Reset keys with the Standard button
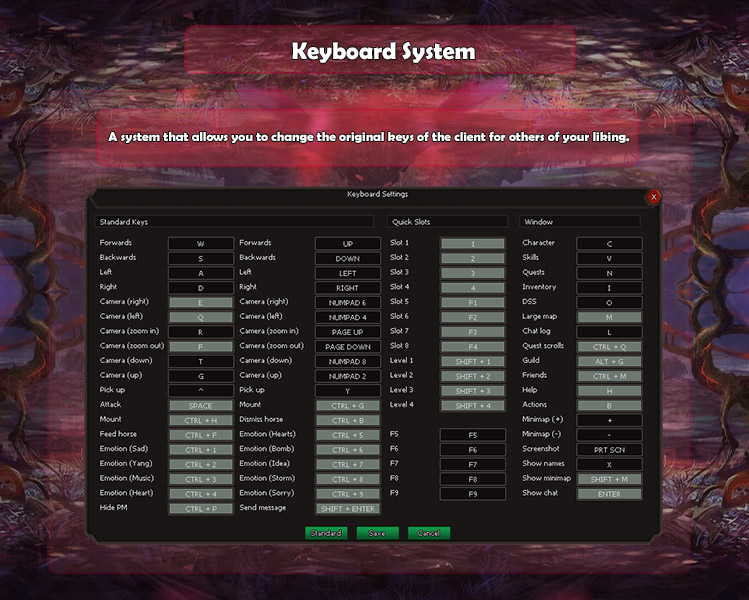The height and width of the screenshot is (600, 749). coord(326,533)
